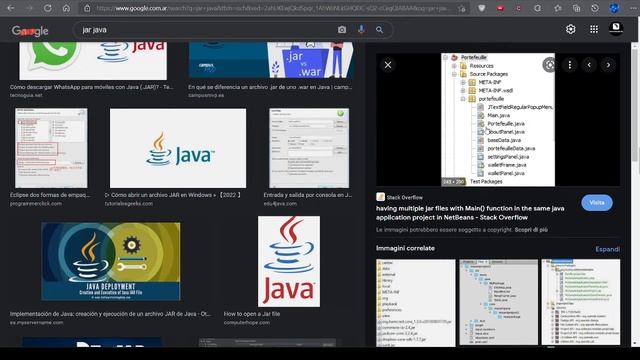Click the programmerclick.com source text
The height and width of the screenshot is (360, 640).
coord(36,203)
